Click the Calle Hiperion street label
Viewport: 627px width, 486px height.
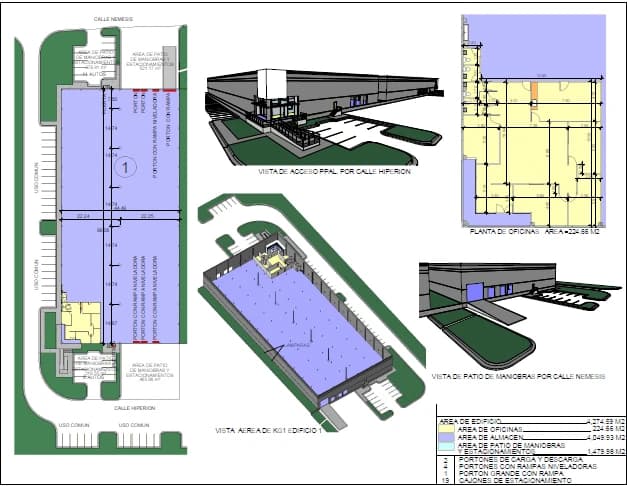point(135,407)
